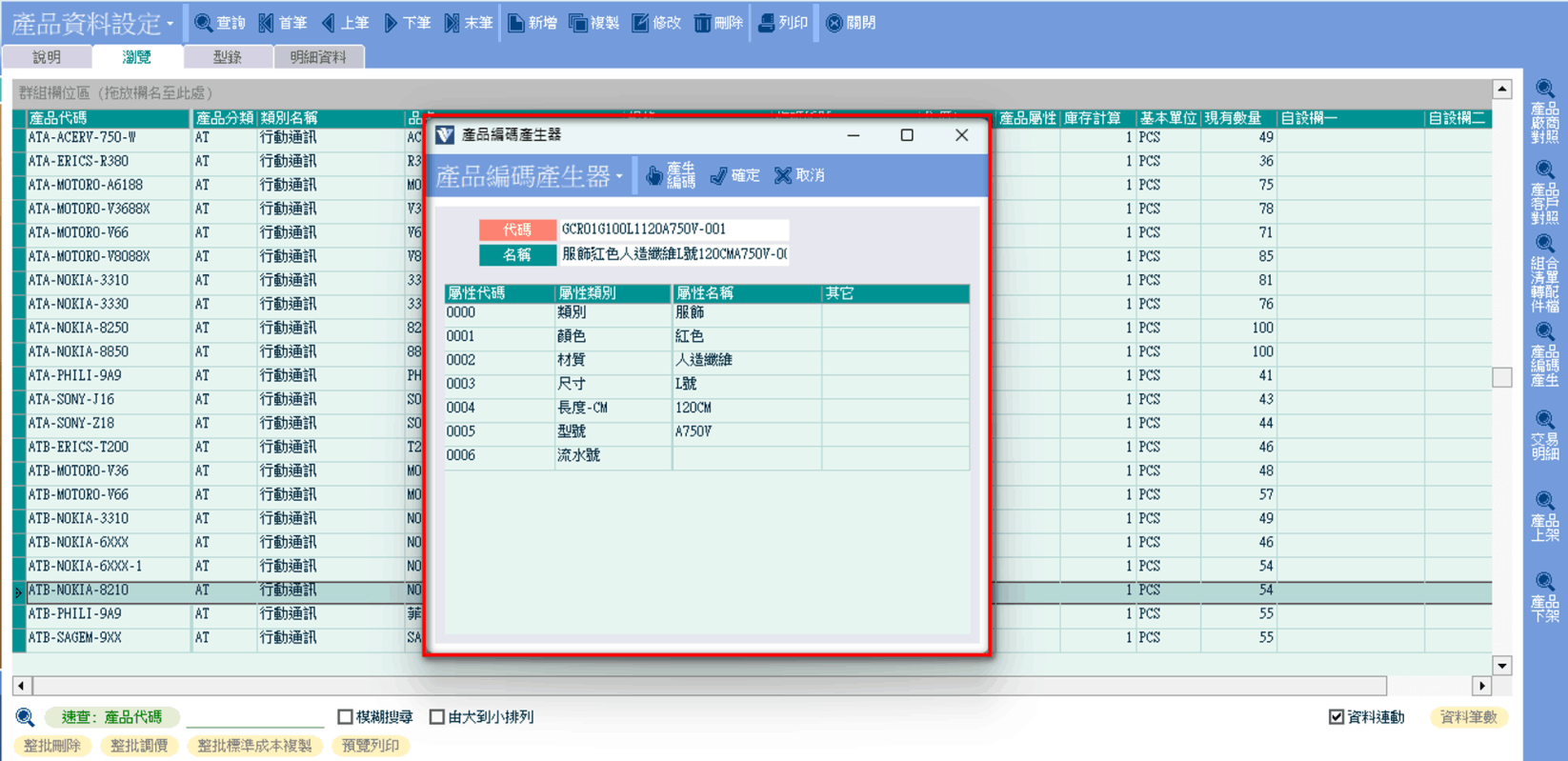Click the 速查 quick search input field

(254, 716)
